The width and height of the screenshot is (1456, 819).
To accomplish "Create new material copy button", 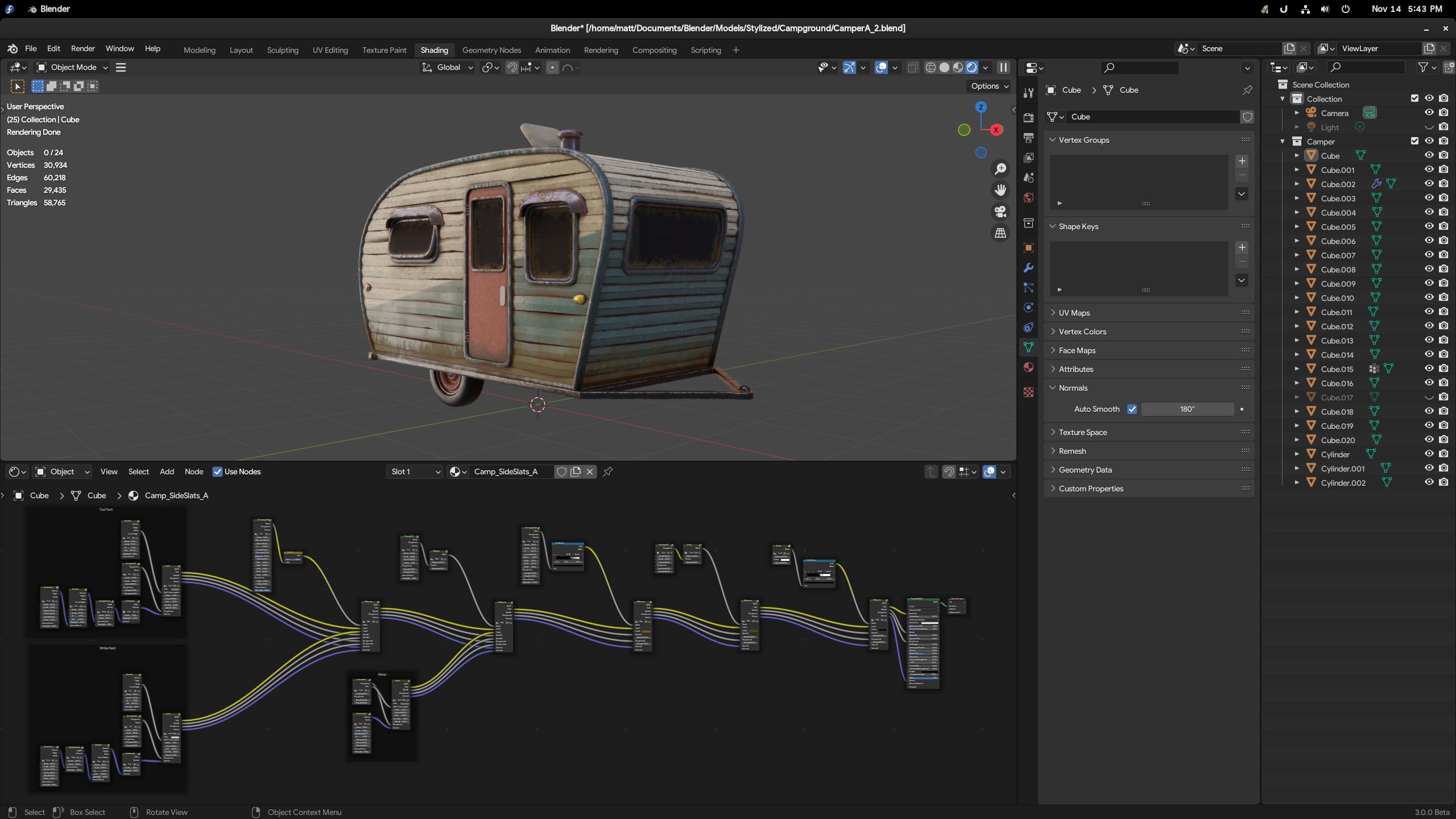I will pyautogui.click(x=576, y=471).
